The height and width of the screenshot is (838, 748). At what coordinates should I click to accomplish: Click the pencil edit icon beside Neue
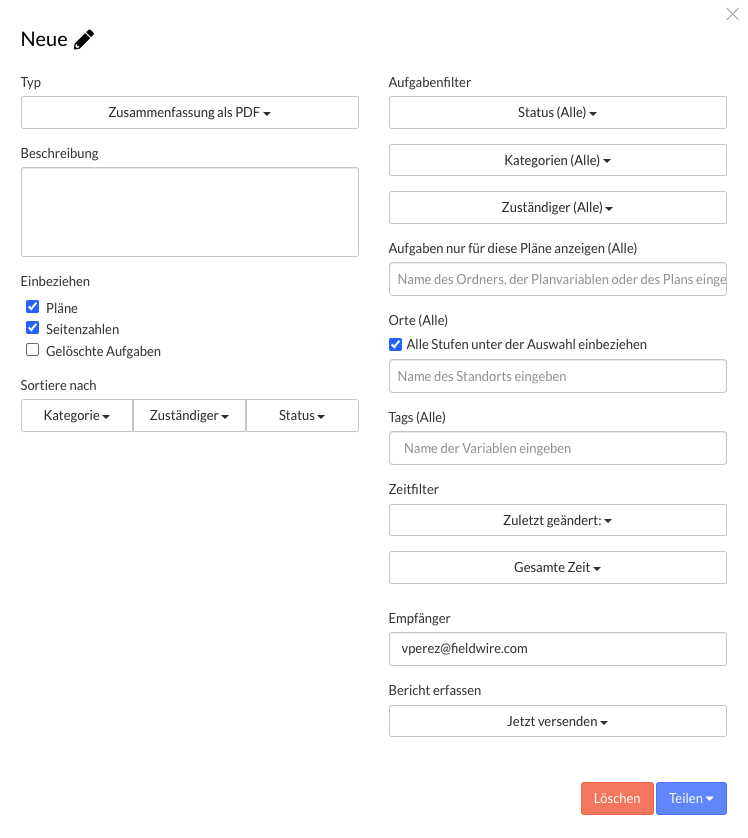click(x=84, y=40)
